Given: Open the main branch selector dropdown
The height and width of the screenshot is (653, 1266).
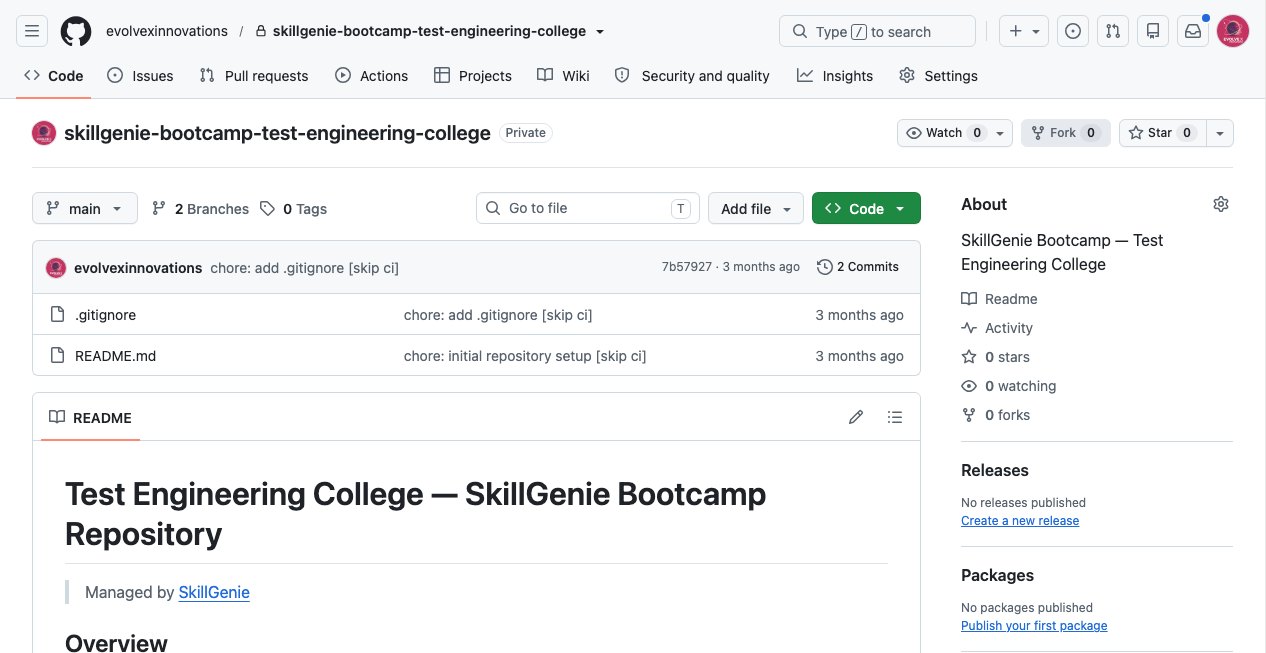Looking at the screenshot, I should click(x=85, y=208).
